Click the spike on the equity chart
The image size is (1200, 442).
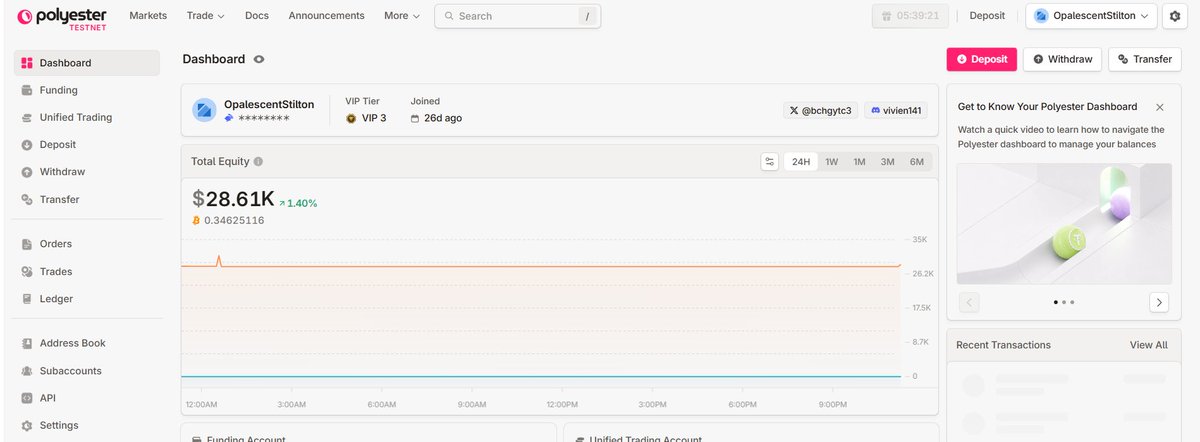[x=219, y=261]
